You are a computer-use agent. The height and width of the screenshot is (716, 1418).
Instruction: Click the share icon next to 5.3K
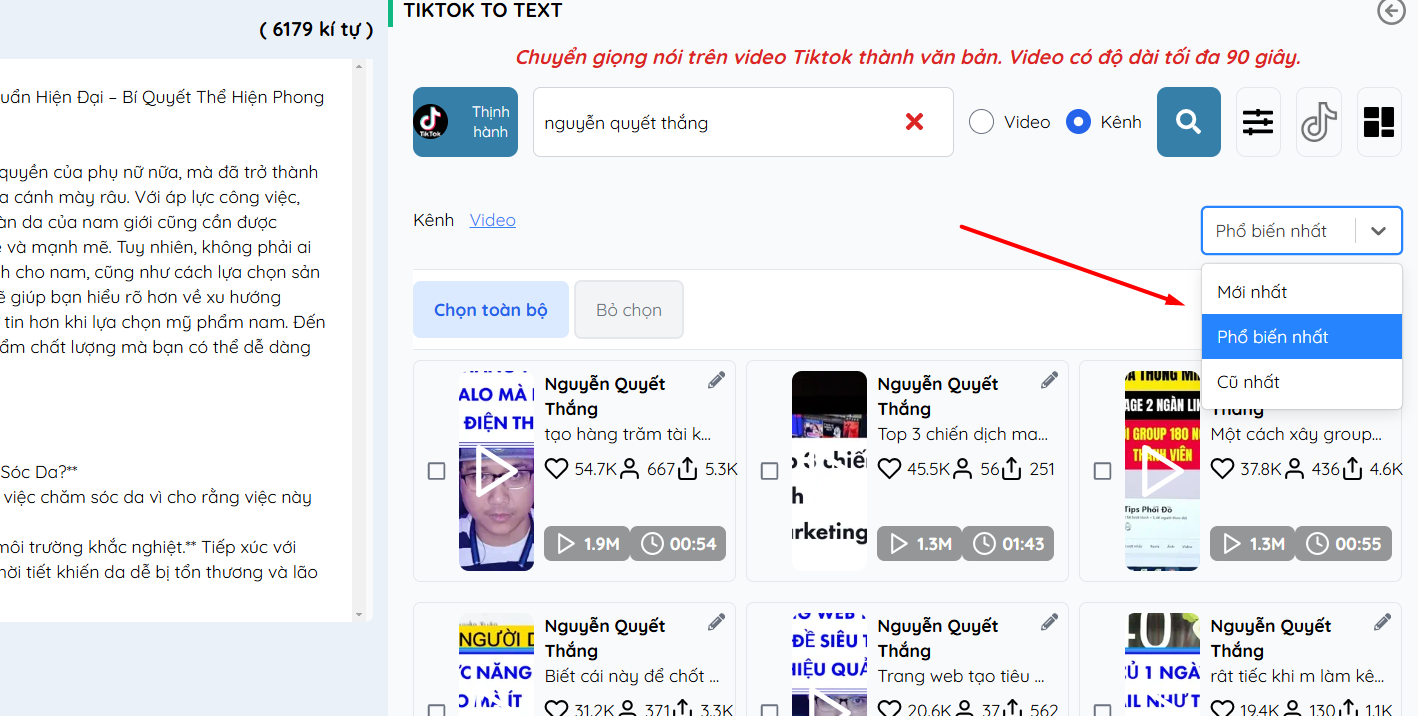pos(688,468)
